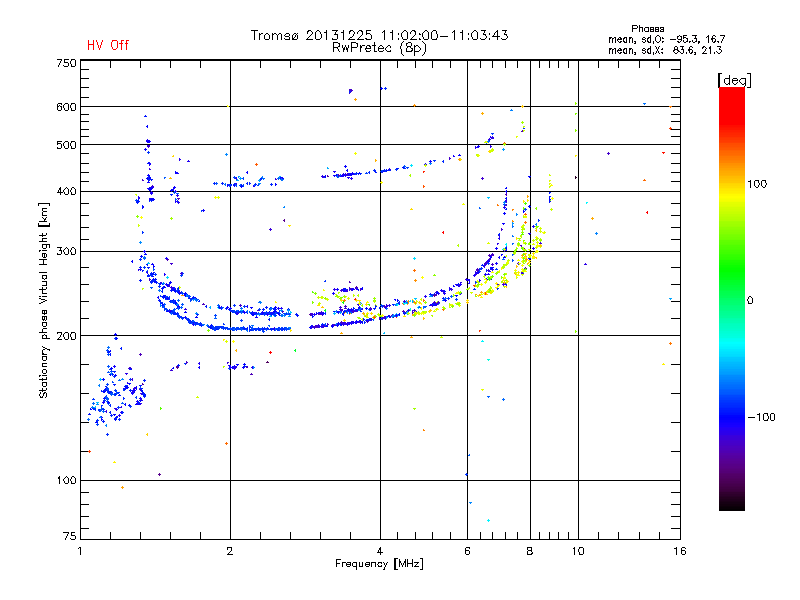Click x-axis tick label '1'
Screen dimensions: 800x600
[x=80, y=551]
